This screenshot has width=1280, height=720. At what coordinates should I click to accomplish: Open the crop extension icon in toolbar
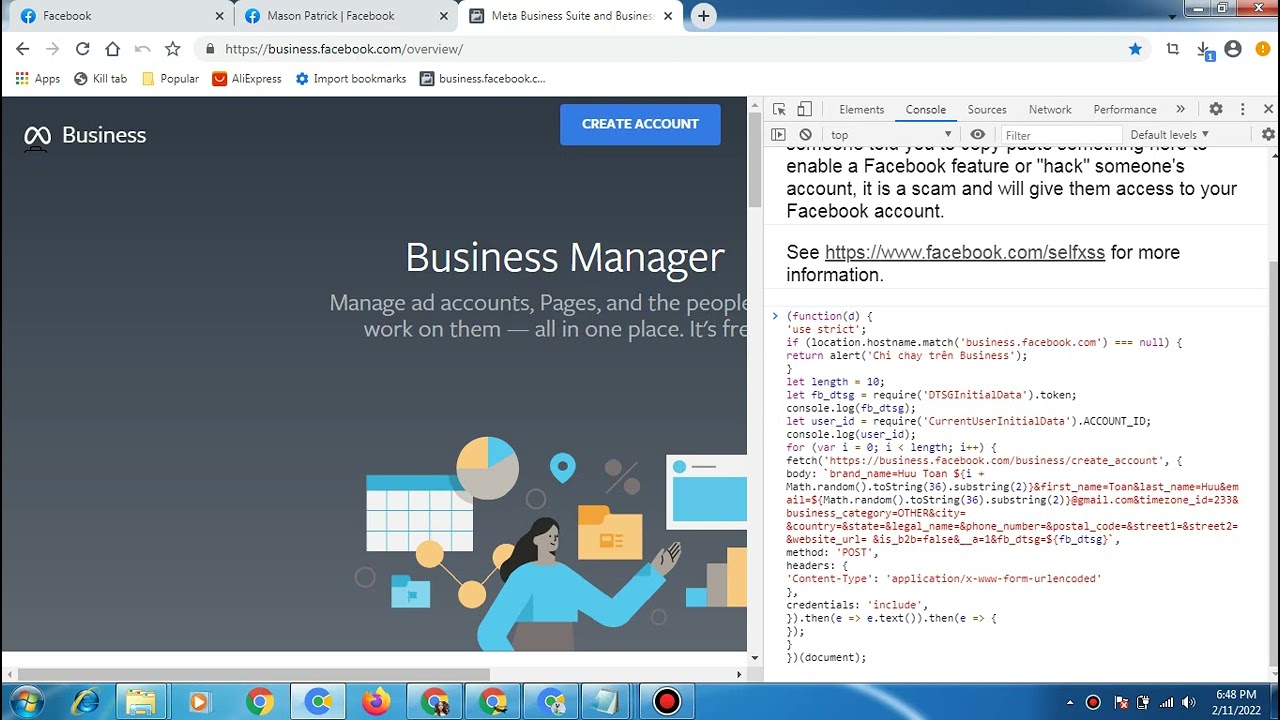(x=1173, y=49)
